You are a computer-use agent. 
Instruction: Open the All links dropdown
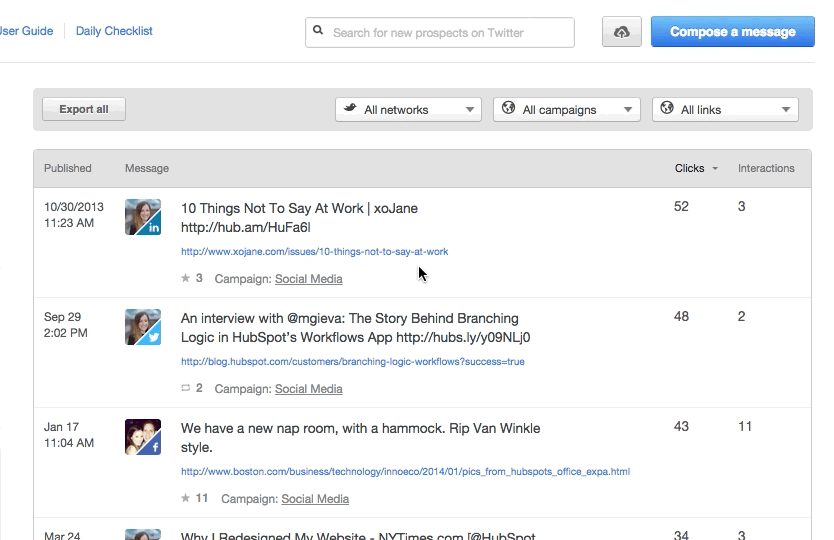(725, 110)
